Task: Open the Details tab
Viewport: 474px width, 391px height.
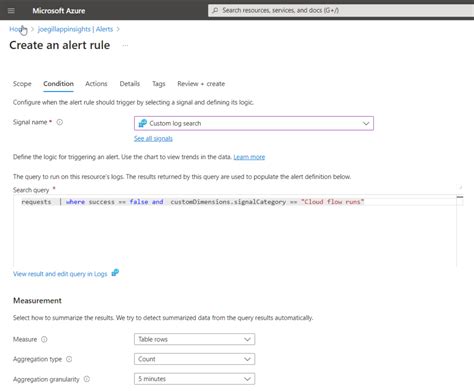Action: click(x=130, y=84)
